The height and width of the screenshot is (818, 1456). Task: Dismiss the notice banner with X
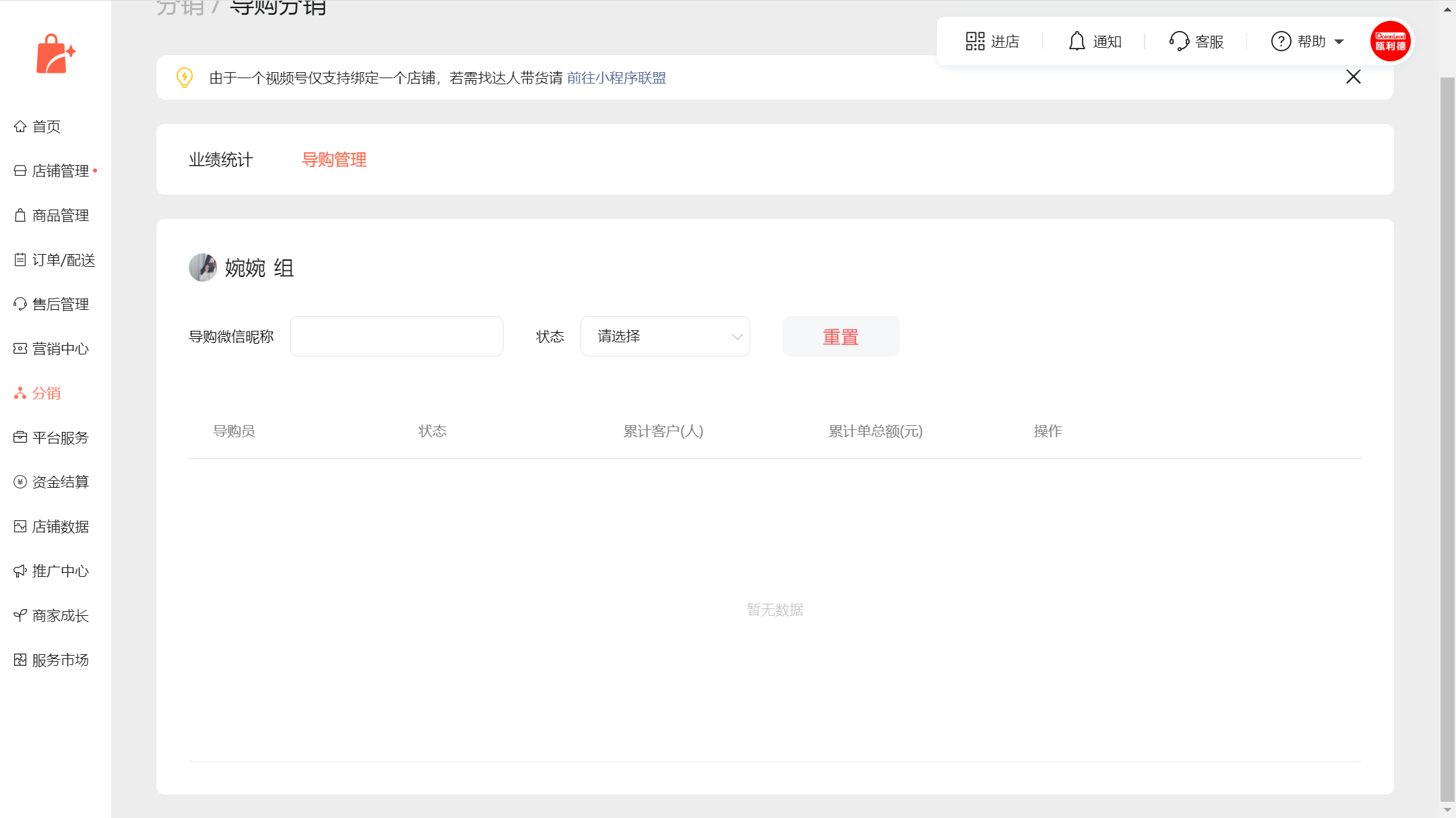(1353, 77)
